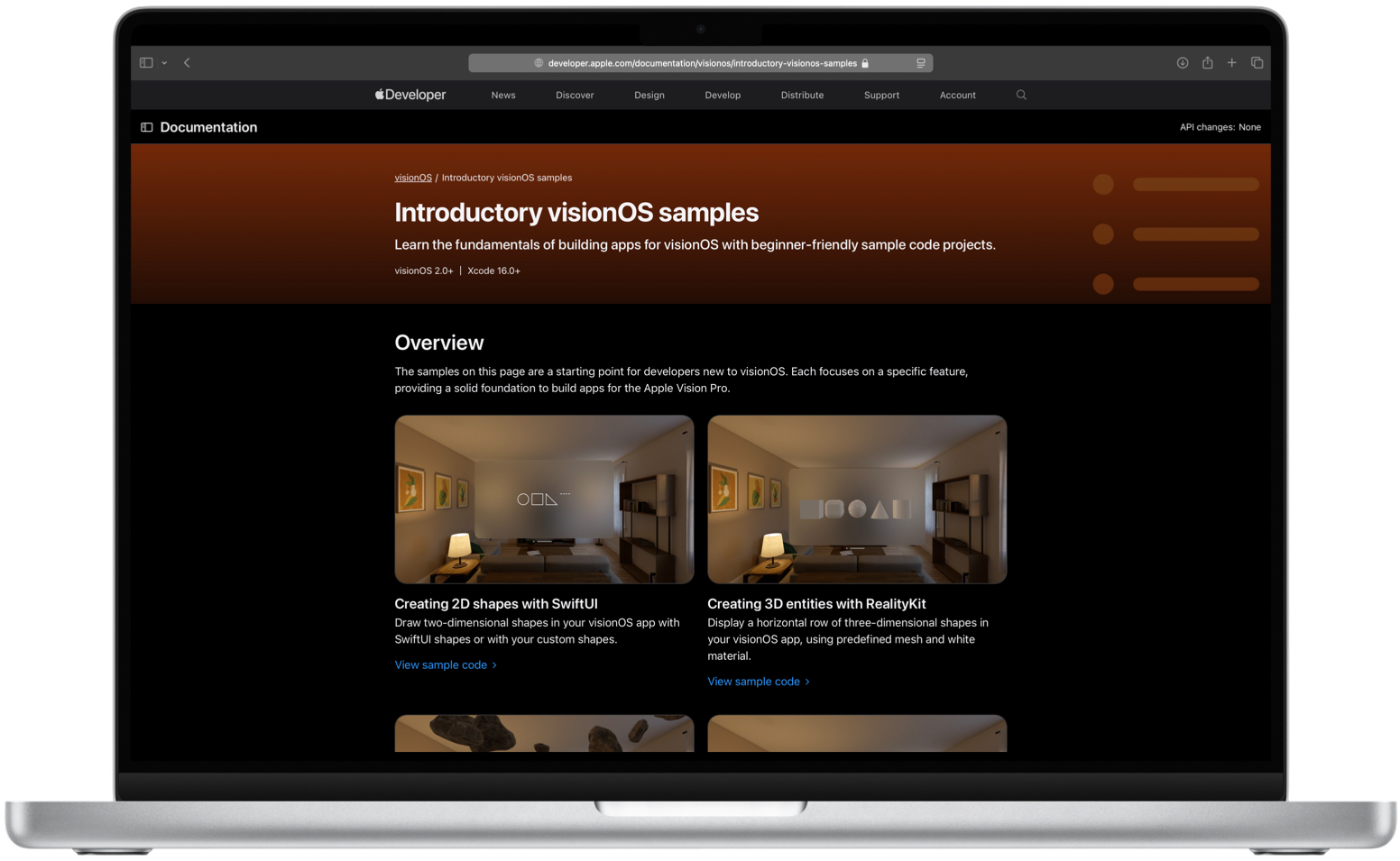Click the search magnifier in Developer nav
Viewport: 1400px width, 861px height.
(1021, 95)
